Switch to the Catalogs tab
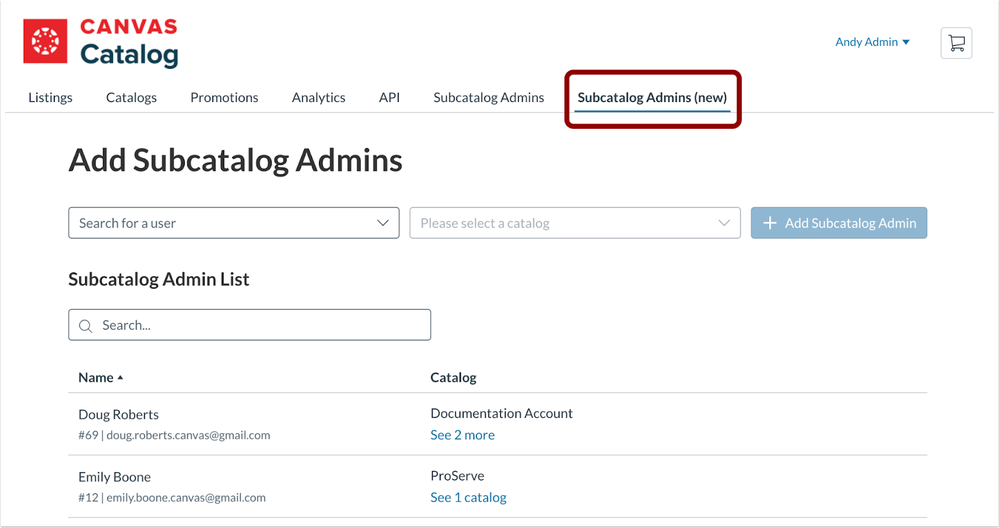Screen dimensions: 999x528 tap(131, 97)
